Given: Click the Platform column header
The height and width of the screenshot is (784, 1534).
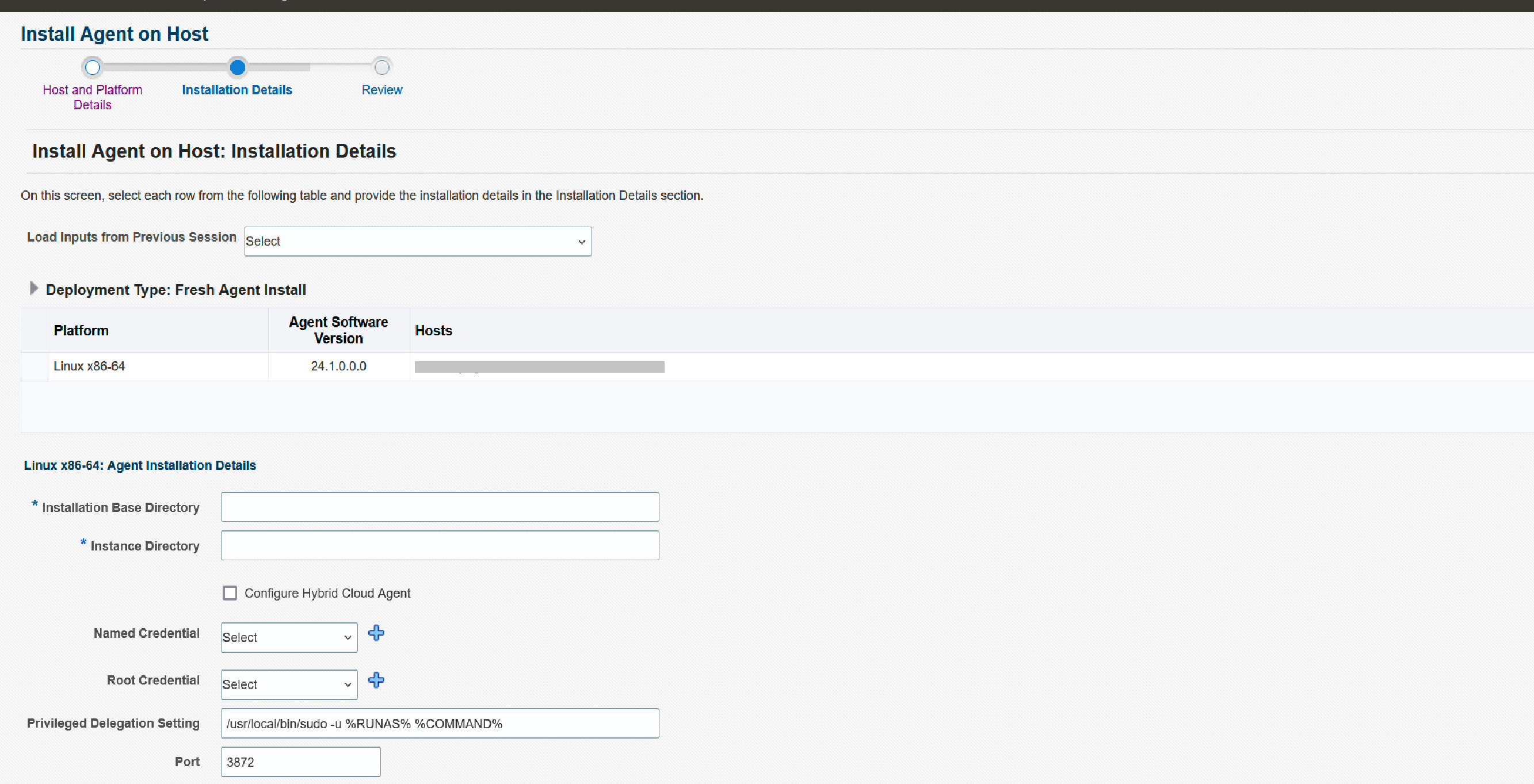Looking at the screenshot, I should [x=81, y=330].
